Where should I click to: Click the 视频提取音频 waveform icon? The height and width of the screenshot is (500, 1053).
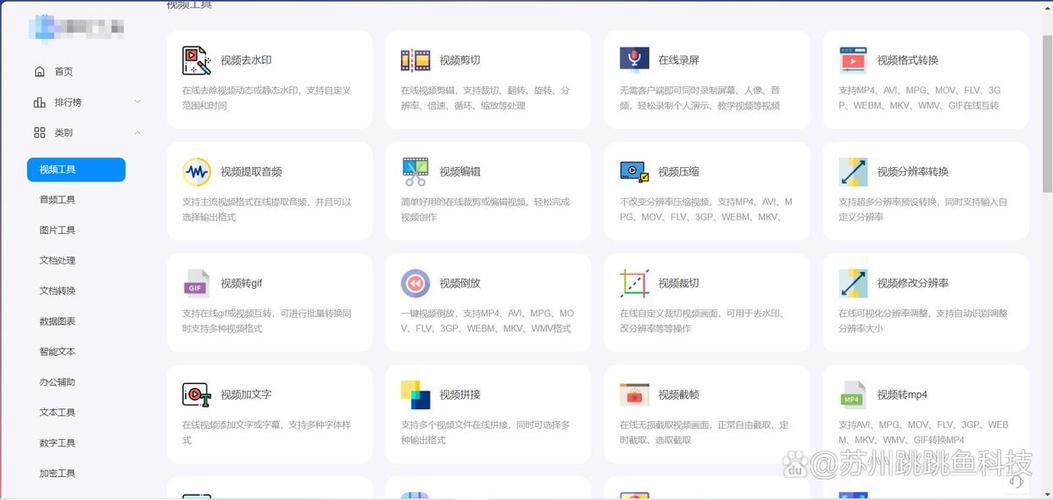196,172
